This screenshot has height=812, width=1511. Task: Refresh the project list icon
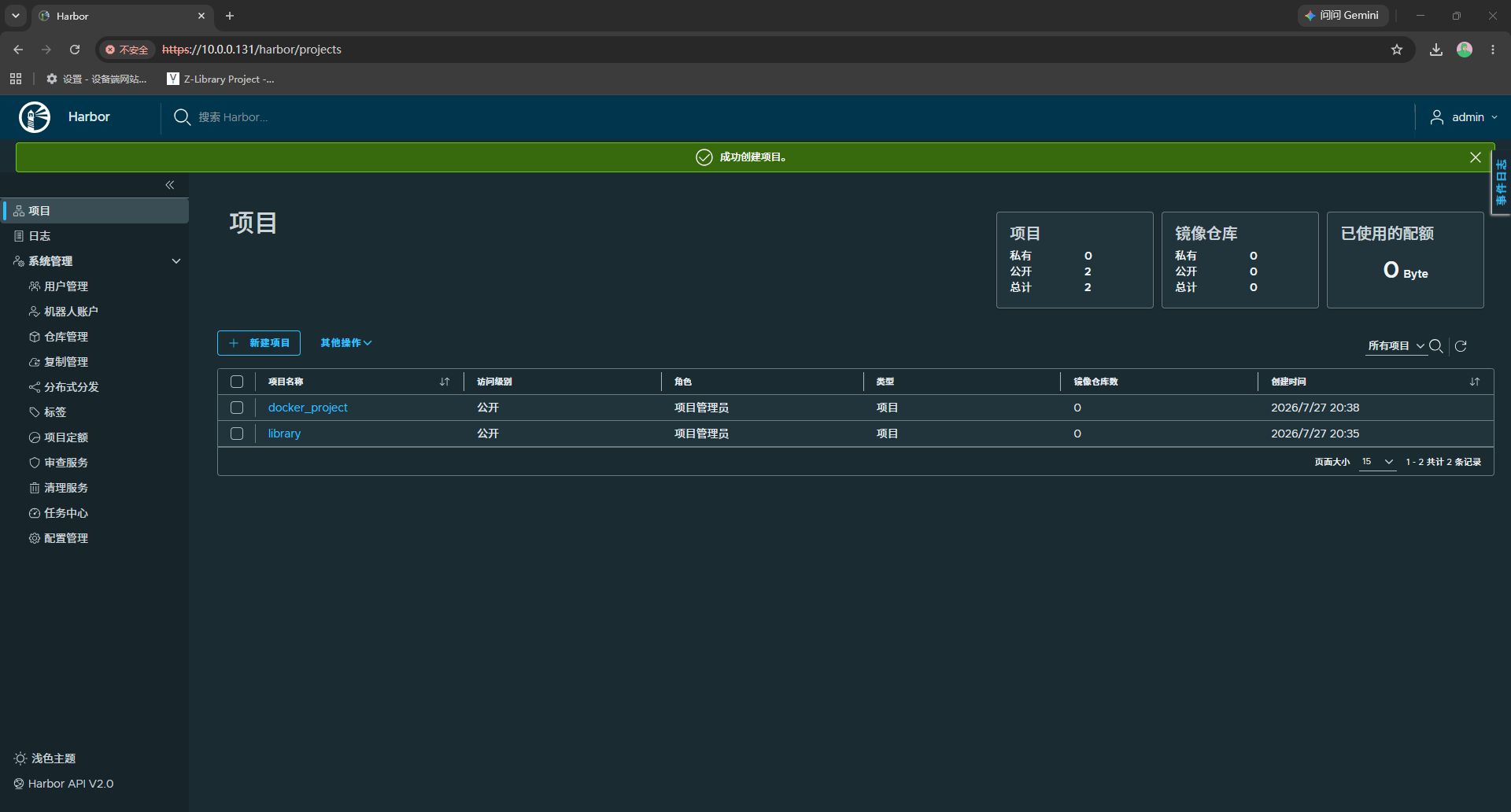(x=1461, y=346)
